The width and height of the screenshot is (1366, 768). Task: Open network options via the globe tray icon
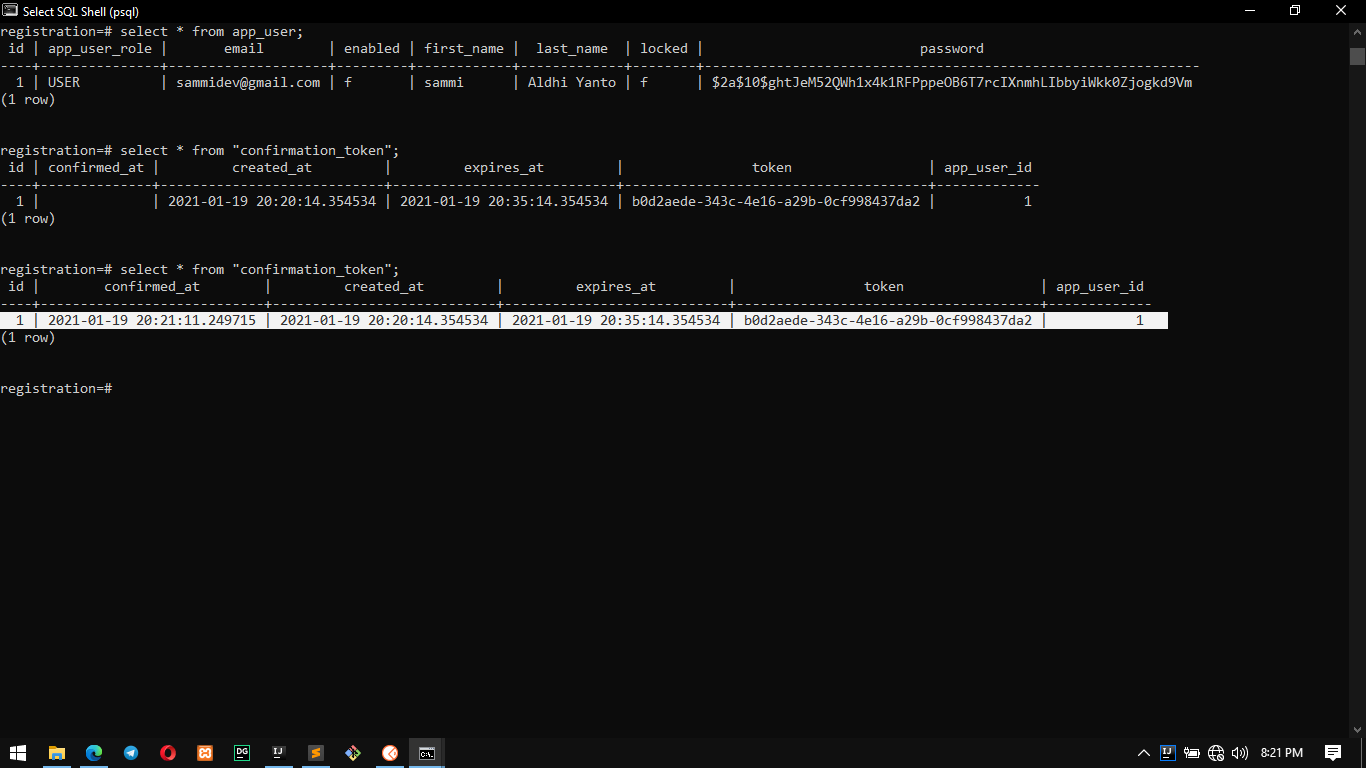(x=1216, y=753)
